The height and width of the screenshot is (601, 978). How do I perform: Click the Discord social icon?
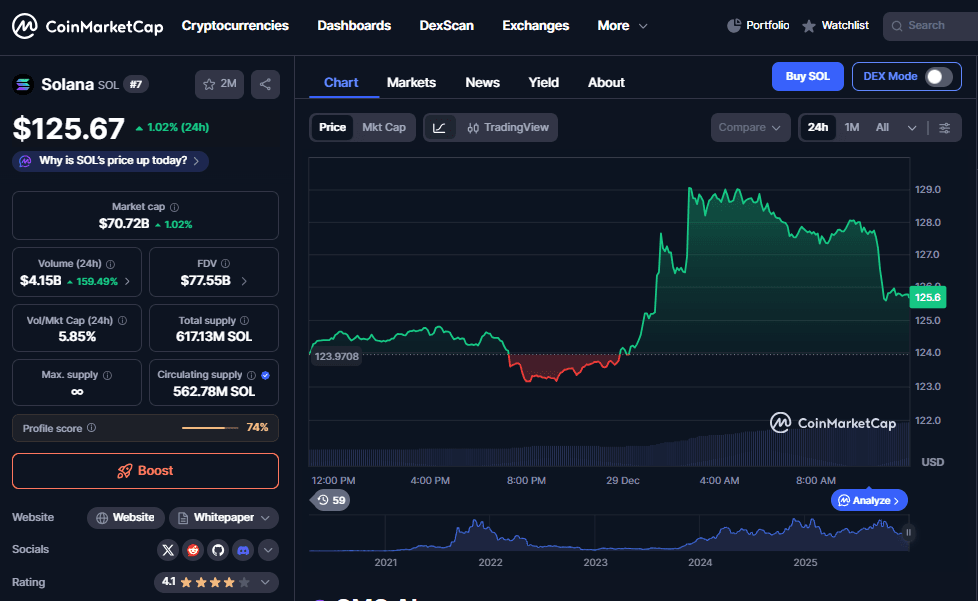pyautogui.click(x=242, y=550)
